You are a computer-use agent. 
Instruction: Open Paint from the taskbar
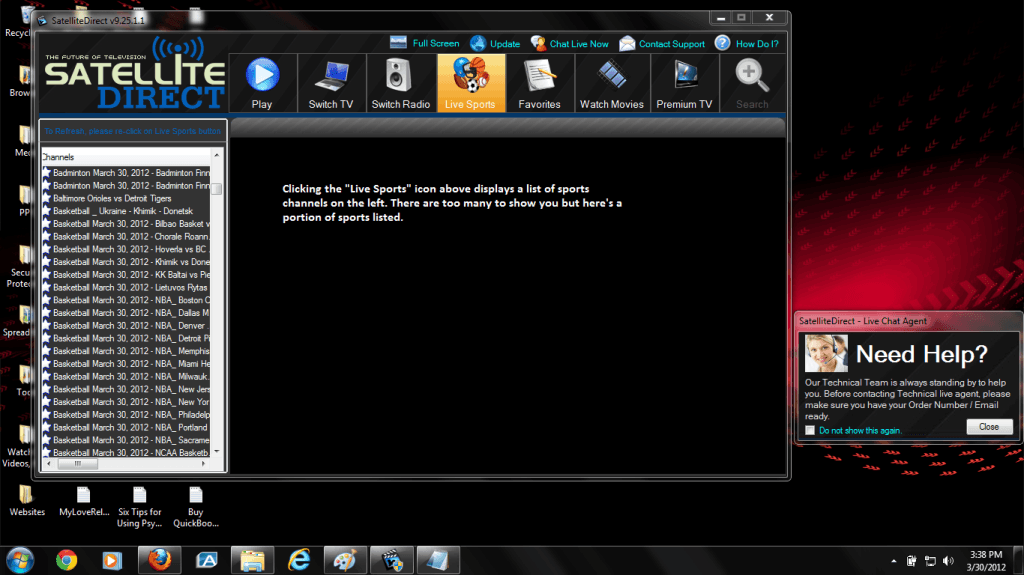pyautogui.click(x=345, y=561)
